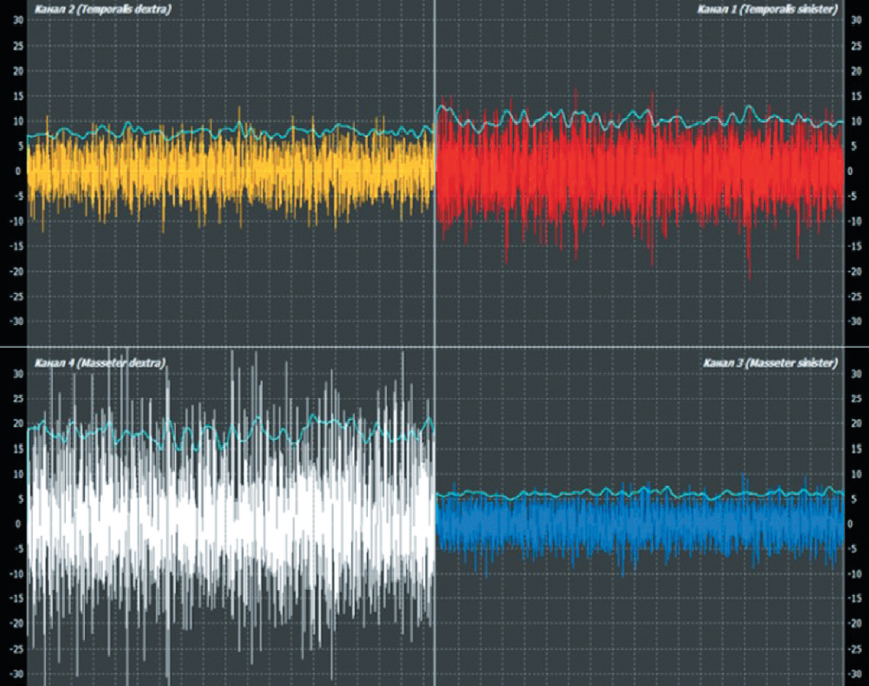This screenshot has height=686, width=869.
Task: Click the Канал 1 (Temporalis sinister) label
Action: click(768, 9)
